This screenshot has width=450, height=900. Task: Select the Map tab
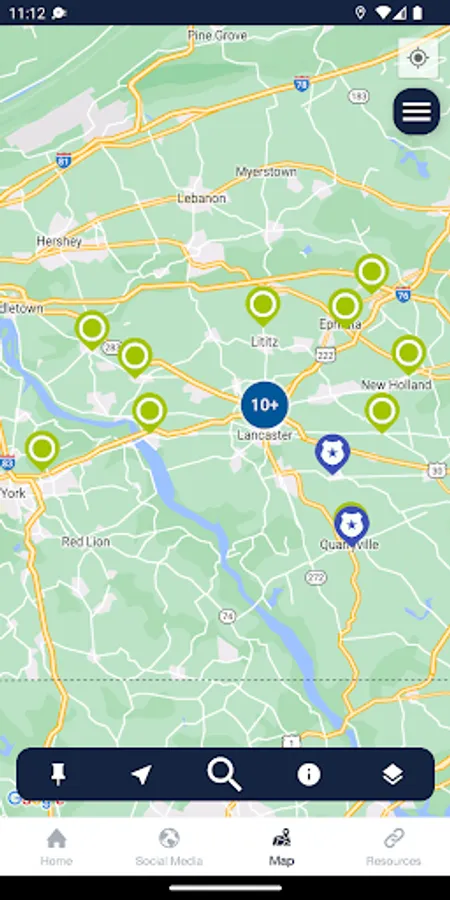(281, 847)
